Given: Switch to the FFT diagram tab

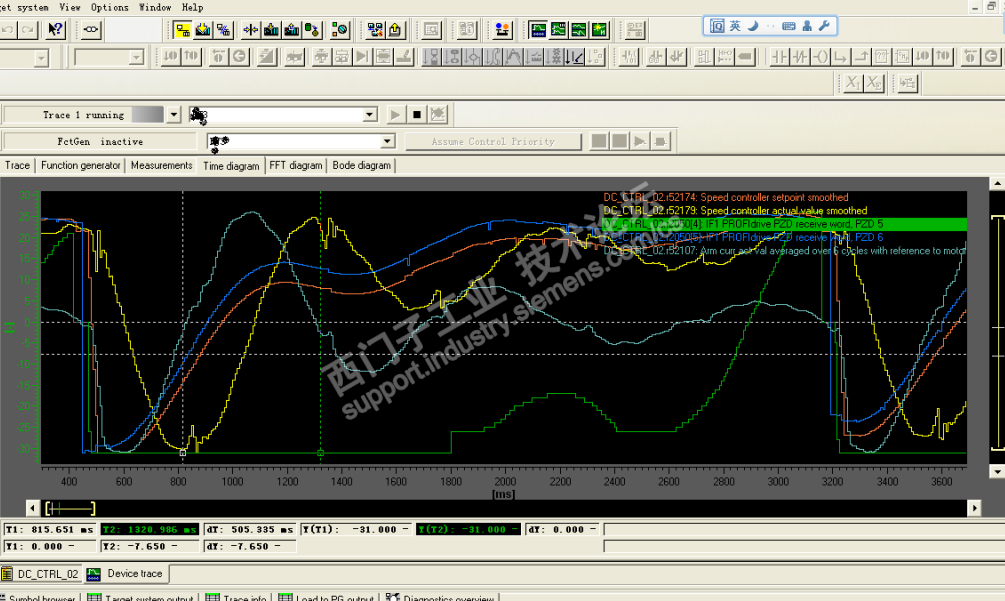Looking at the screenshot, I should [295, 165].
